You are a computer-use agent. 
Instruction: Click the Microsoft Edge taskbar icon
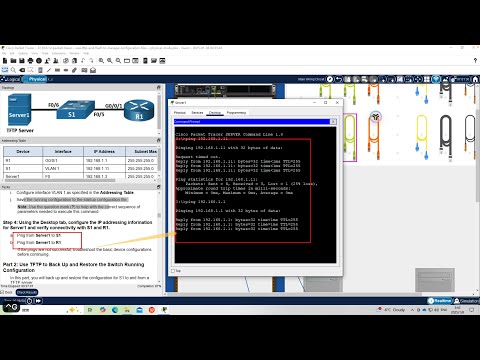[115, 310]
